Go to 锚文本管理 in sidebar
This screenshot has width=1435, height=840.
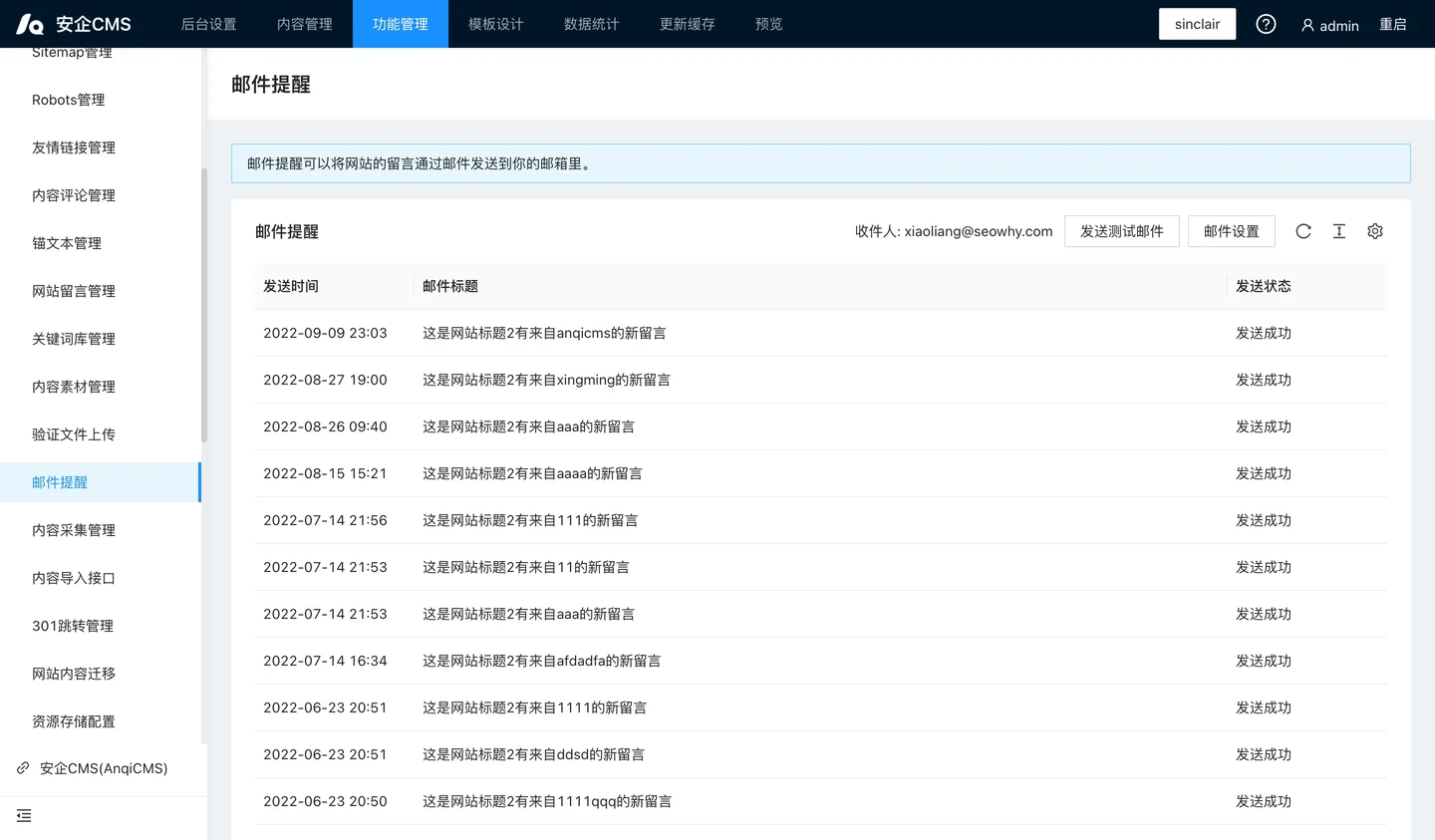100,243
